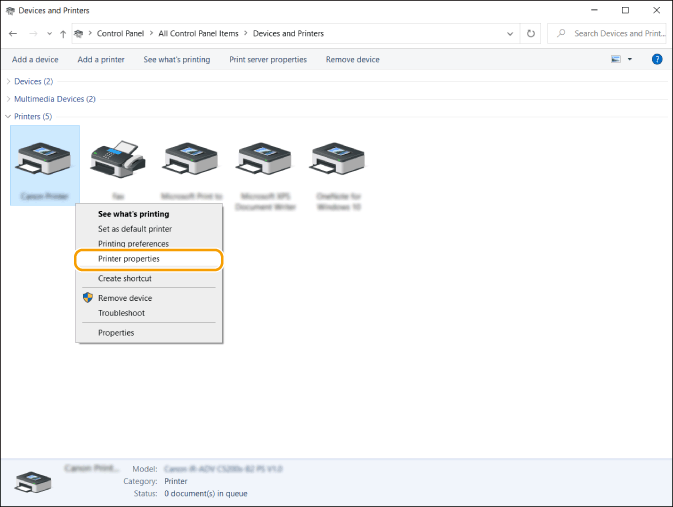This screenshot has width=673, height=507.
Task: Select the OneNote for Windows 10 printer
Action: tap(338, 159)
